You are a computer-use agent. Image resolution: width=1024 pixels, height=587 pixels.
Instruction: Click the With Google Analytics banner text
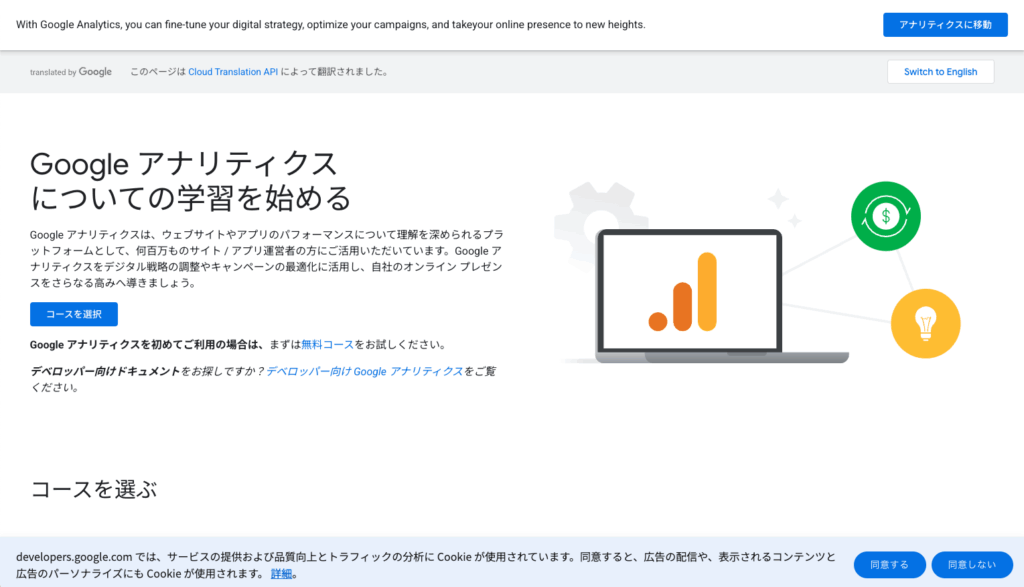click(x=330, y=25)
